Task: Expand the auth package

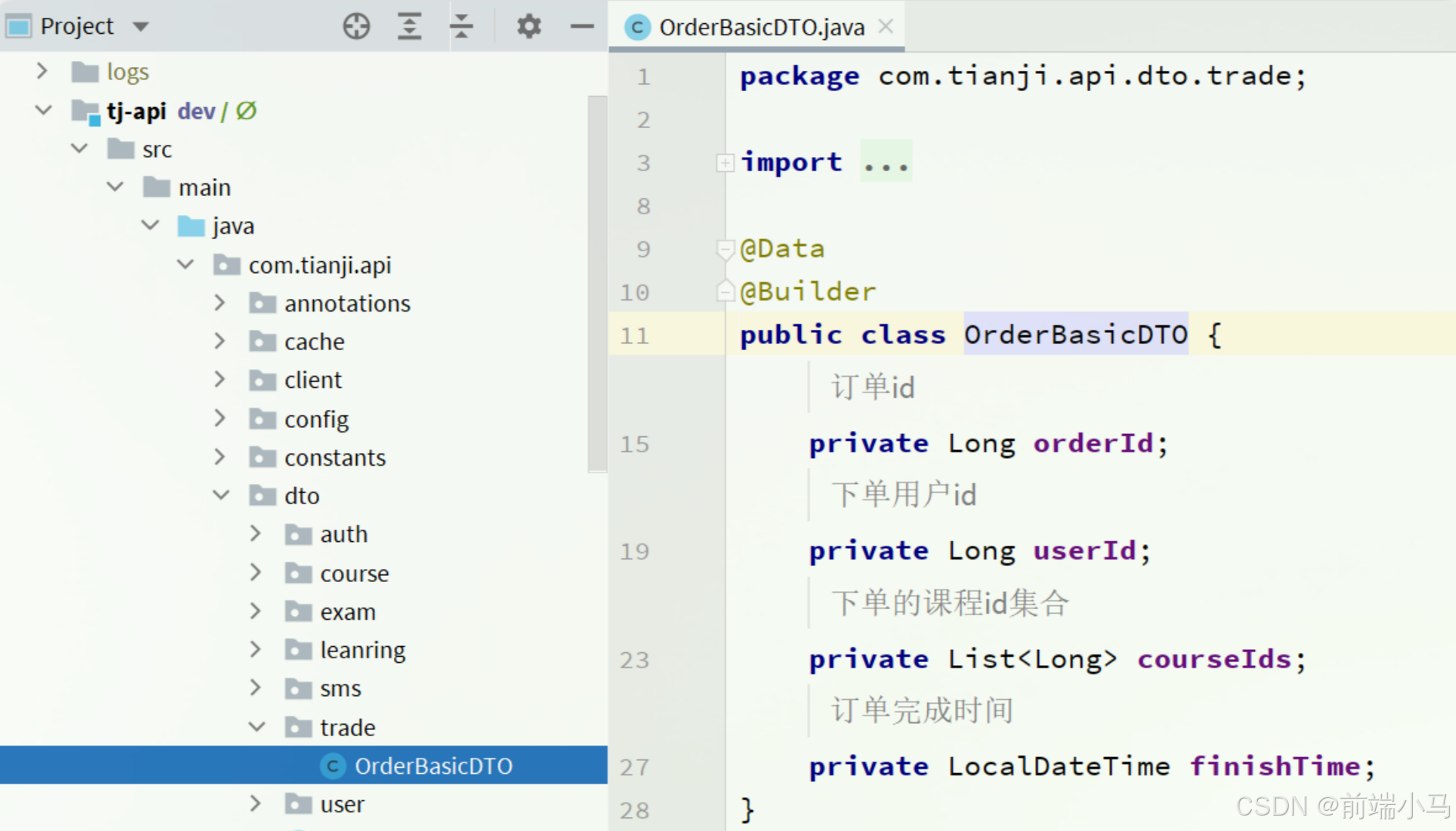Action: coord(256,533)
